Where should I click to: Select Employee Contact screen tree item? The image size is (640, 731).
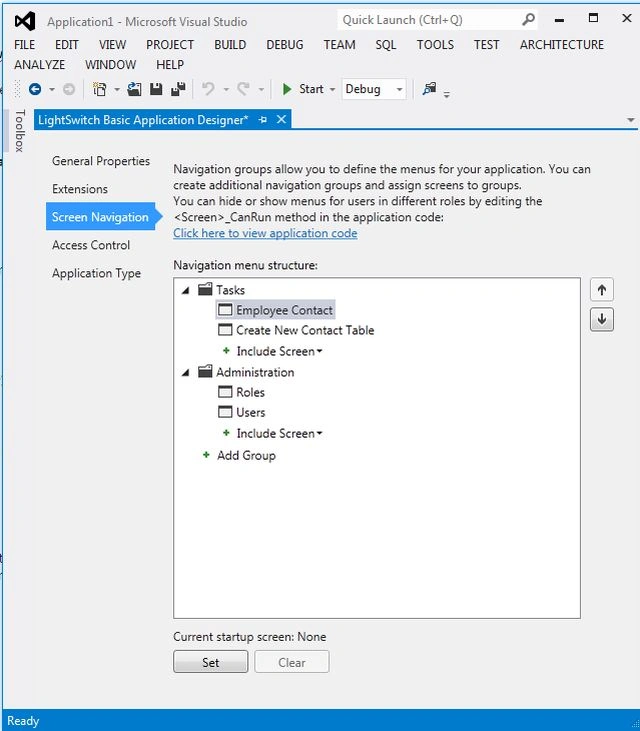tap(275, 310)
